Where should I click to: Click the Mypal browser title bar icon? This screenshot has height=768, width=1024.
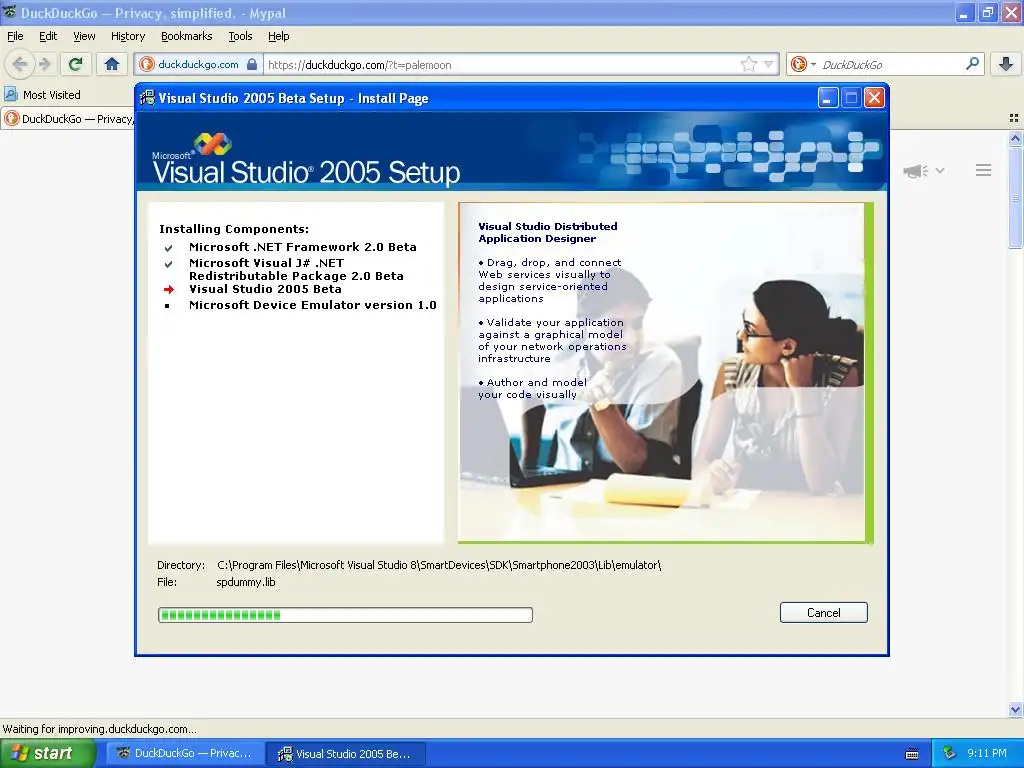[9, 12]
